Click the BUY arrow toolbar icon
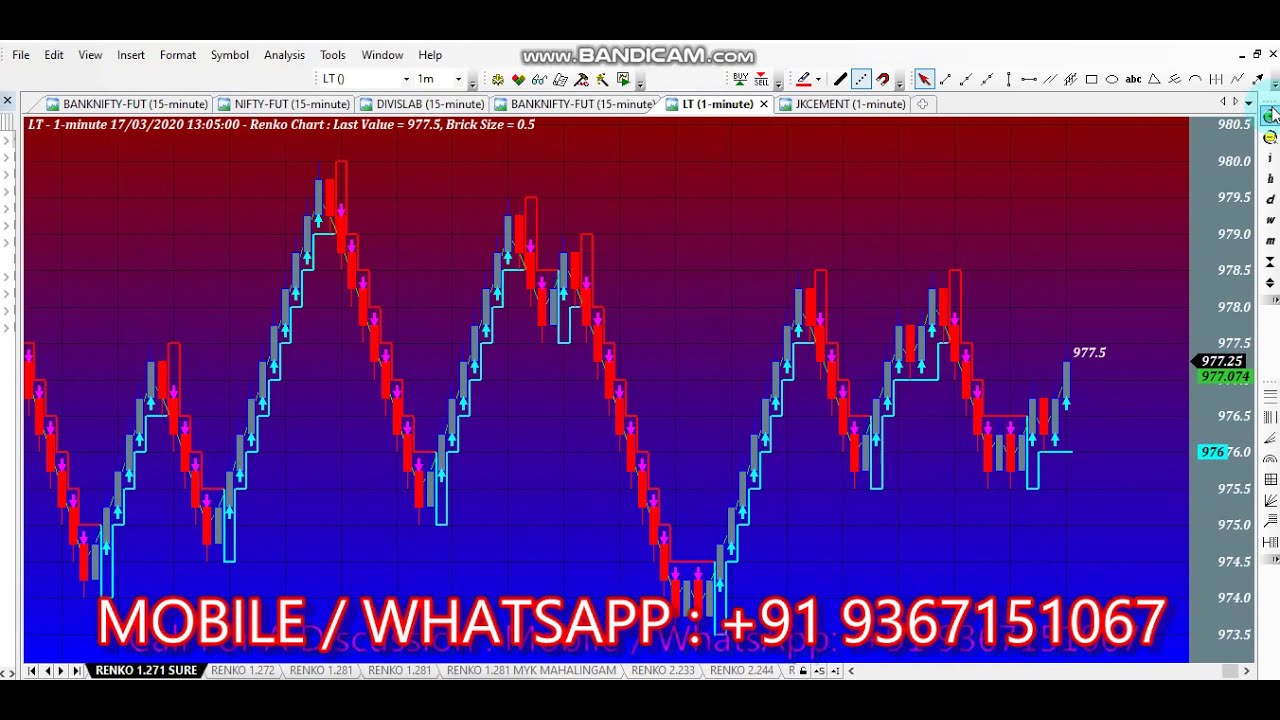This screenshot has width=1280, height=720. [740, 79]
